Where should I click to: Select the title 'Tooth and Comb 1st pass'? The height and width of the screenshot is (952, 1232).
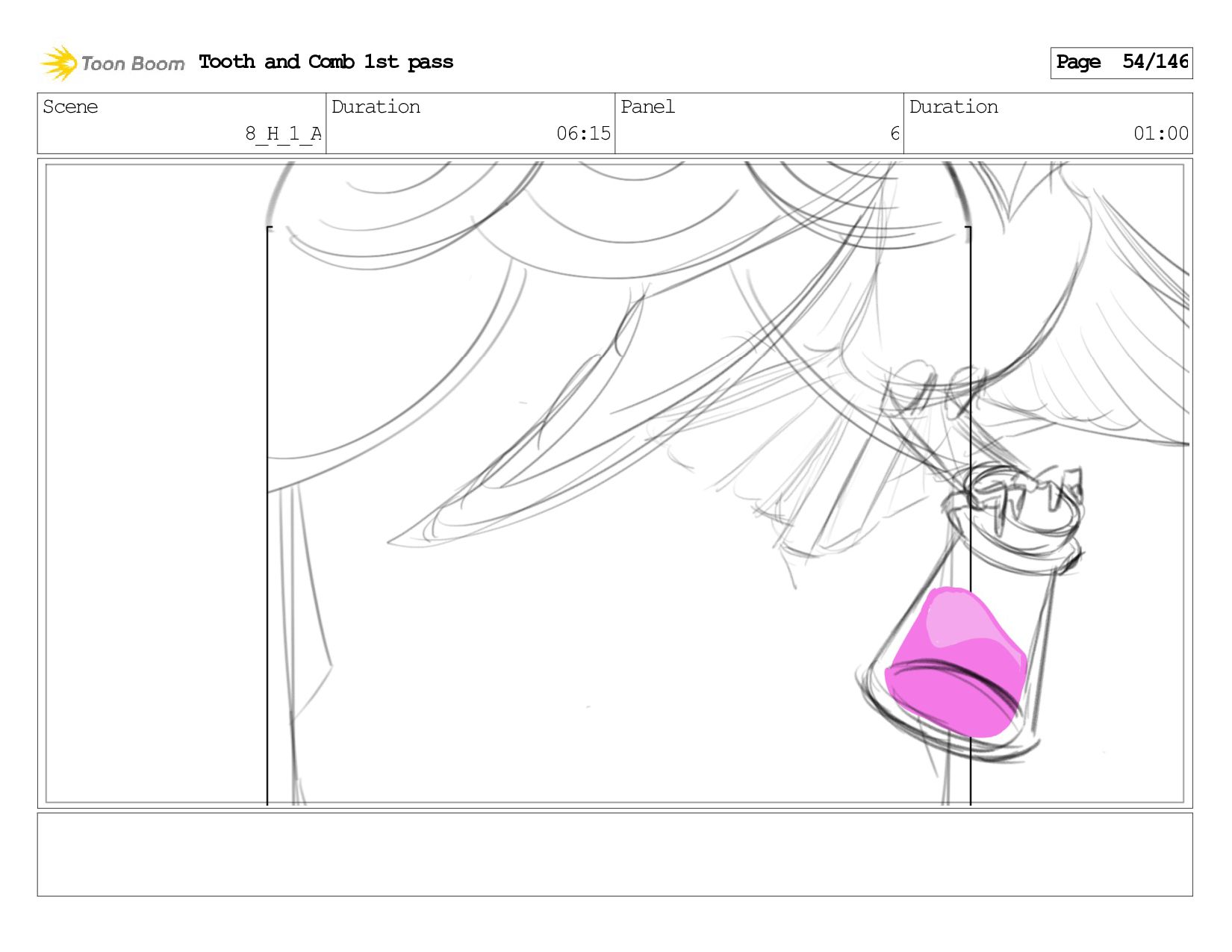[326, 62]
